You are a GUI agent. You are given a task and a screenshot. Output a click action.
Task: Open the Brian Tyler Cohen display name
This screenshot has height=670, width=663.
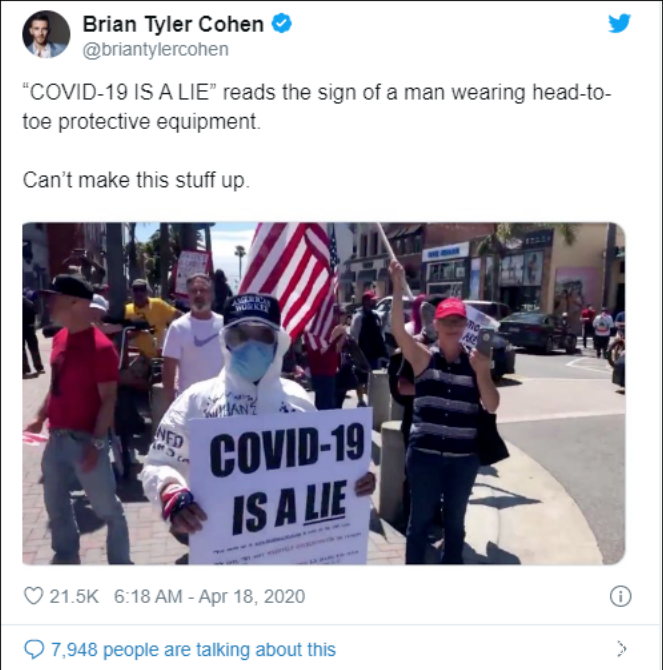coord(173,24)
